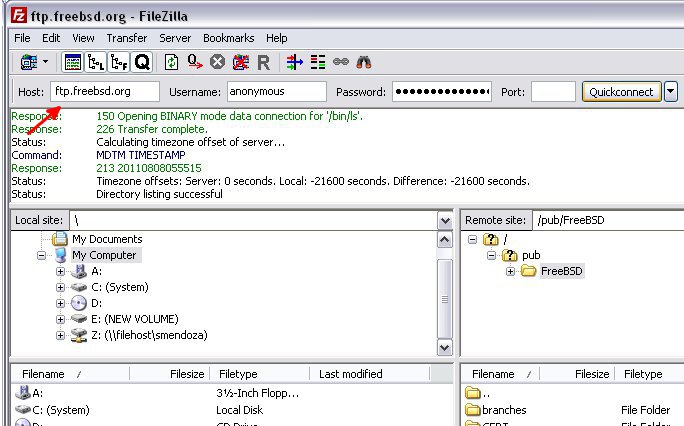The image size is (684, 426).
Task: Click the process queue icon
Action: (195, 62)
